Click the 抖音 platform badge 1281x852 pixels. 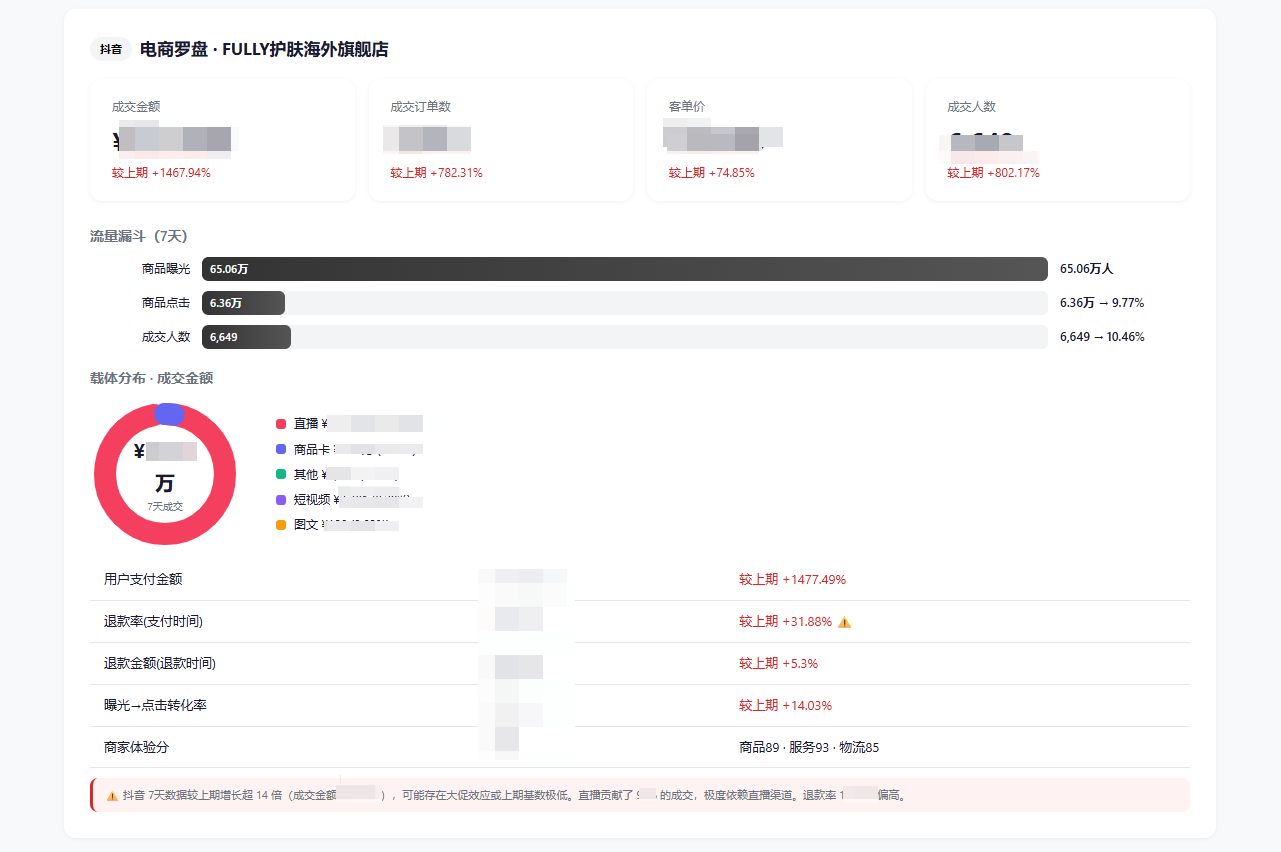coord(111,49)
